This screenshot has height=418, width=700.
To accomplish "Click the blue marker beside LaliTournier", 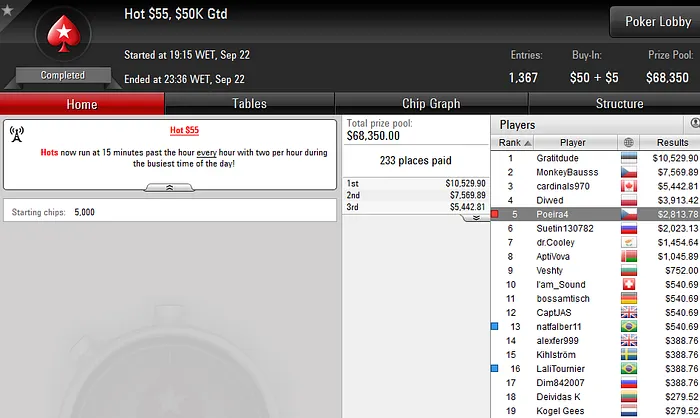I will click(495, 368).
